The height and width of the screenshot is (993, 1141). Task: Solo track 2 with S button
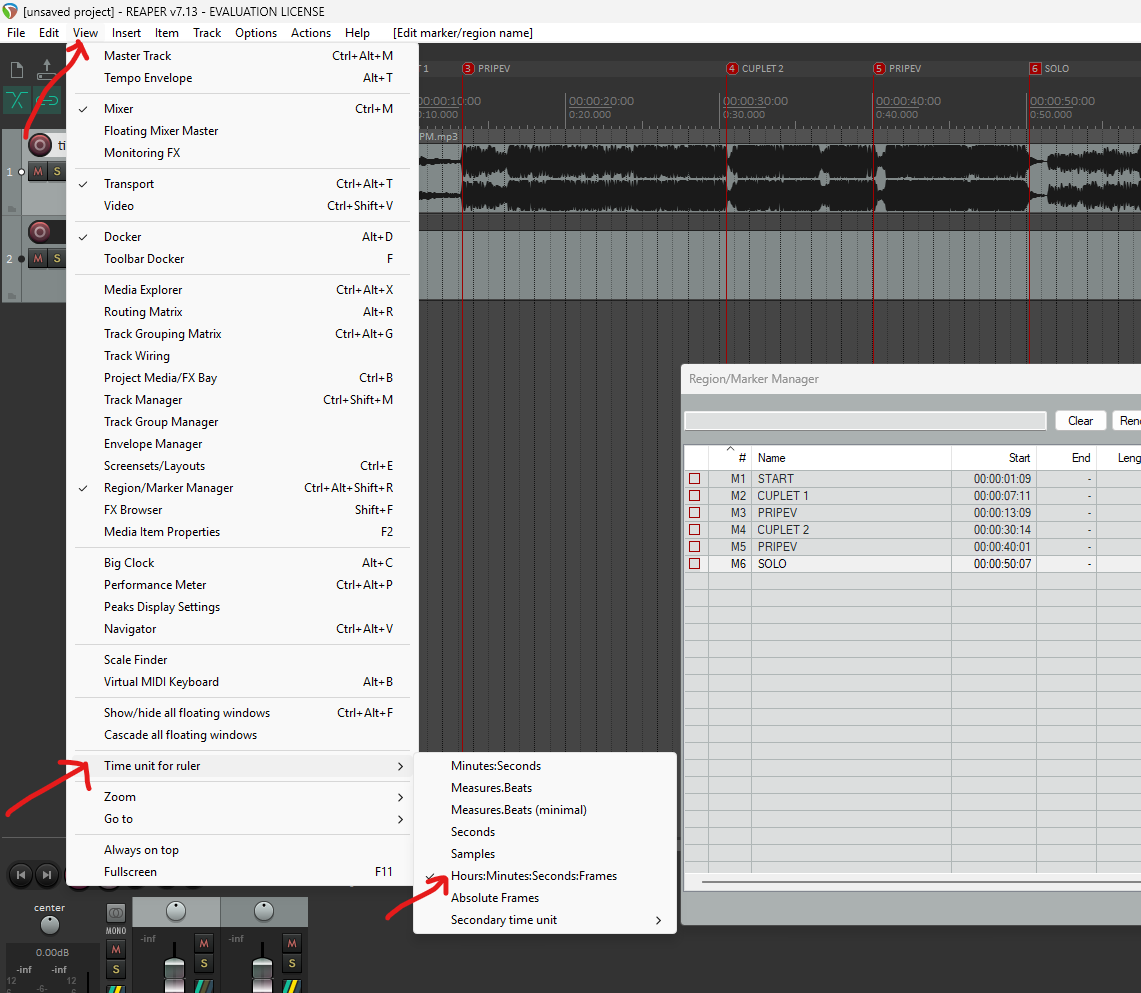point(57,258)
